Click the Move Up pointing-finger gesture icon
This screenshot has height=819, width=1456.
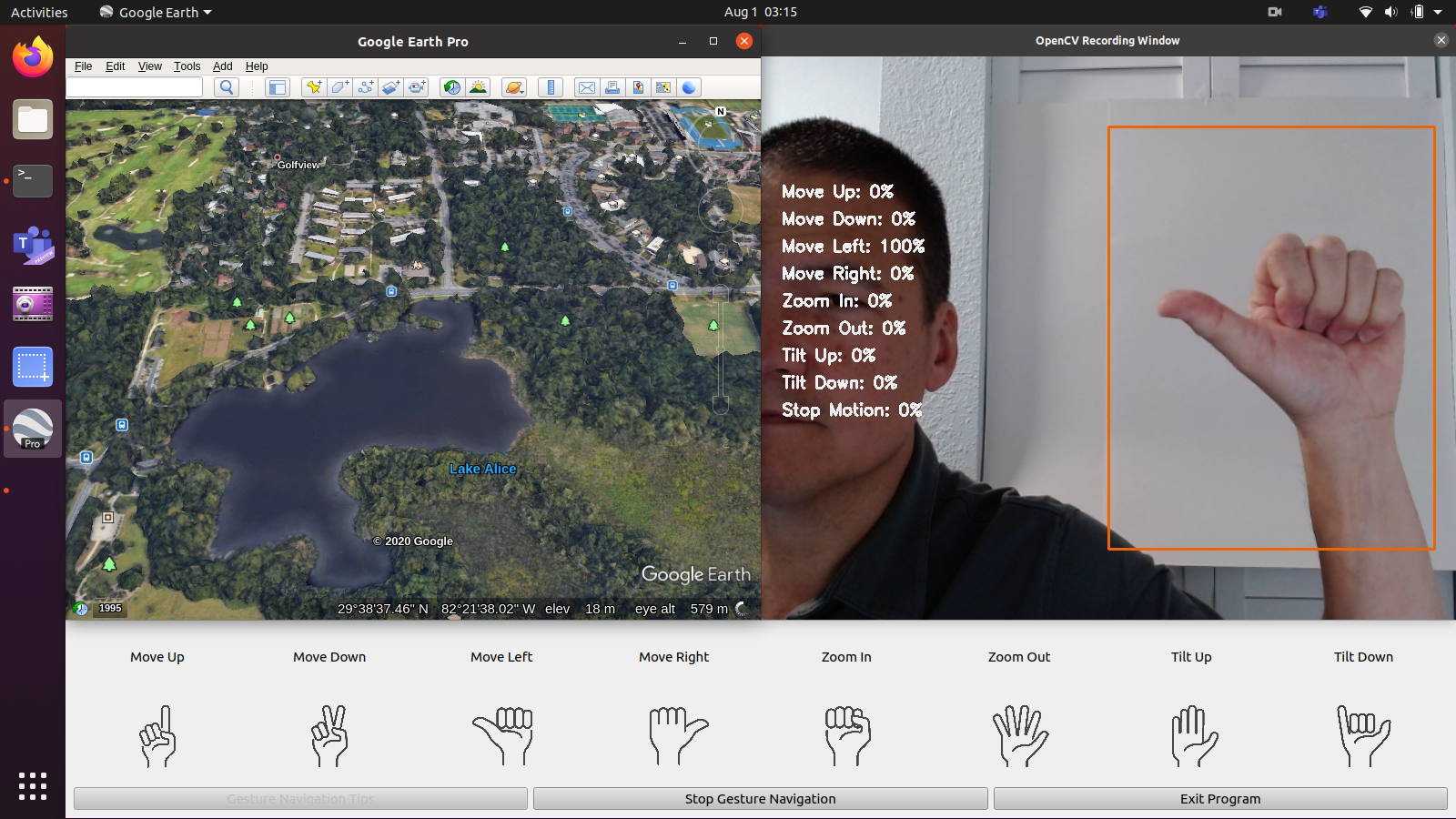(x=157, y=735)
